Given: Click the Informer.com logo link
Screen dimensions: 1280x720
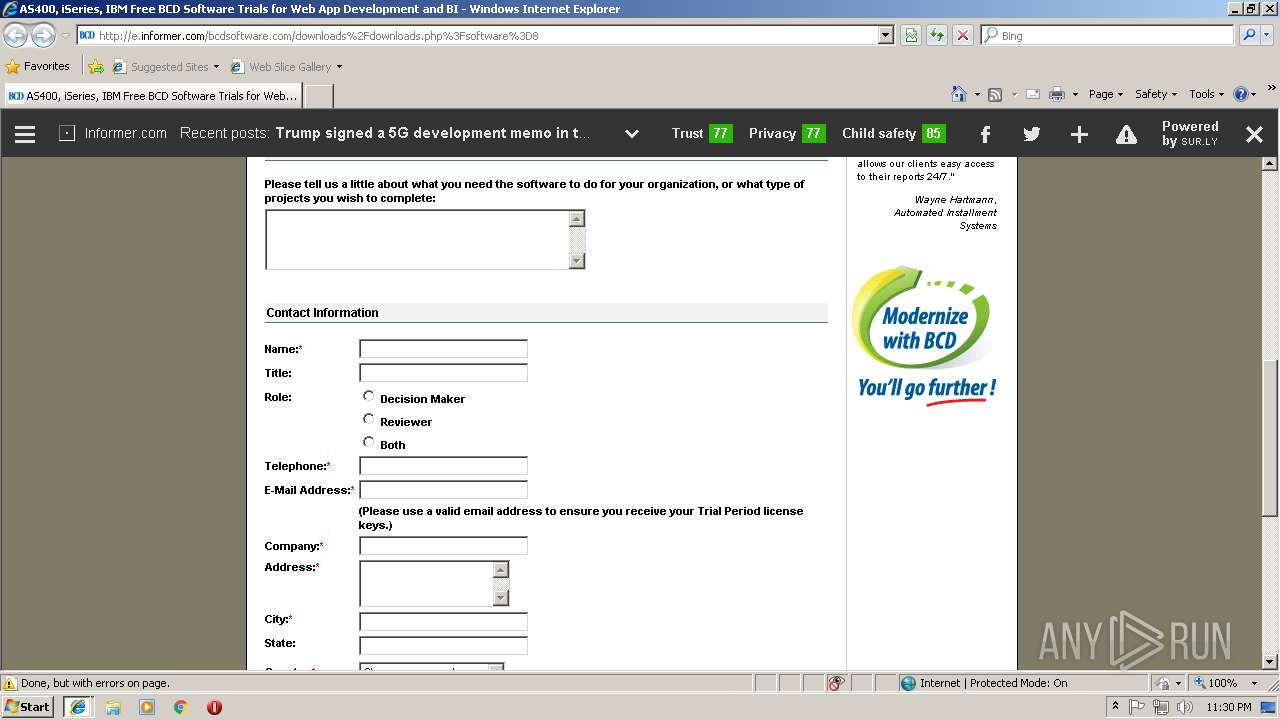Looking at the screenshot, I should click(113, 133).
